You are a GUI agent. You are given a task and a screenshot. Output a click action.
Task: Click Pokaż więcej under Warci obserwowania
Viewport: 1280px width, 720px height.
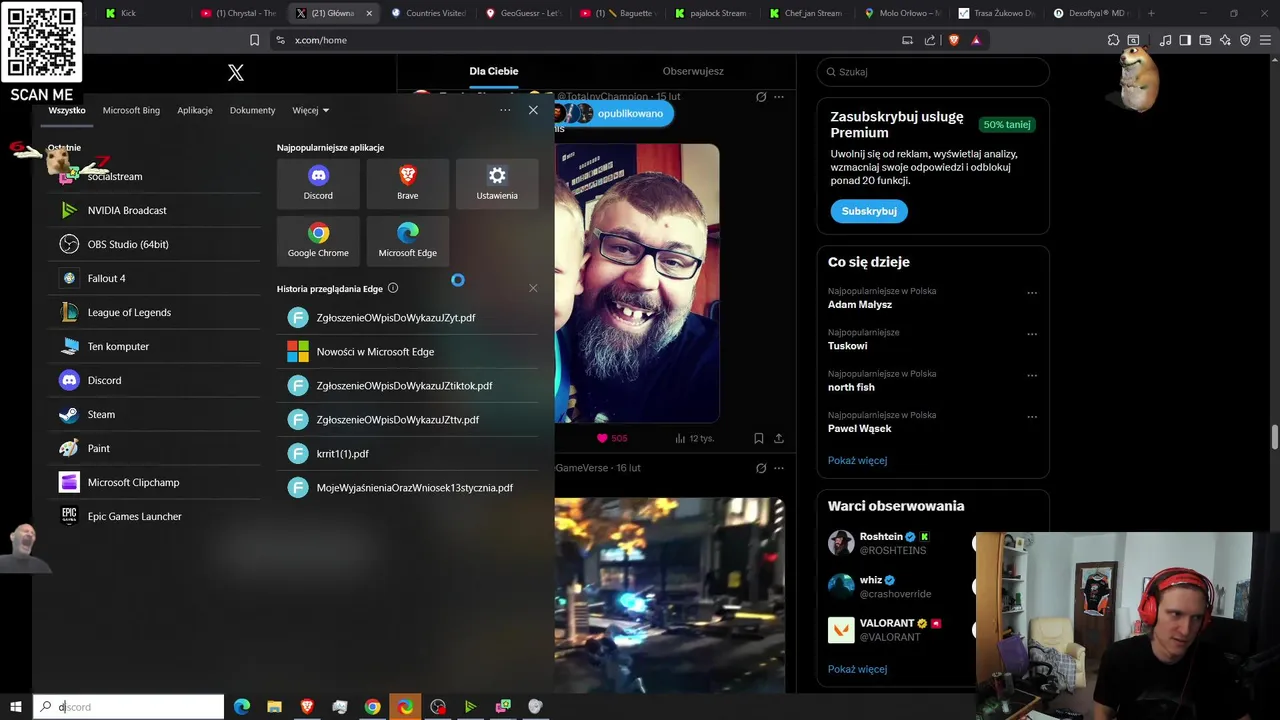(x=857, y=669)
